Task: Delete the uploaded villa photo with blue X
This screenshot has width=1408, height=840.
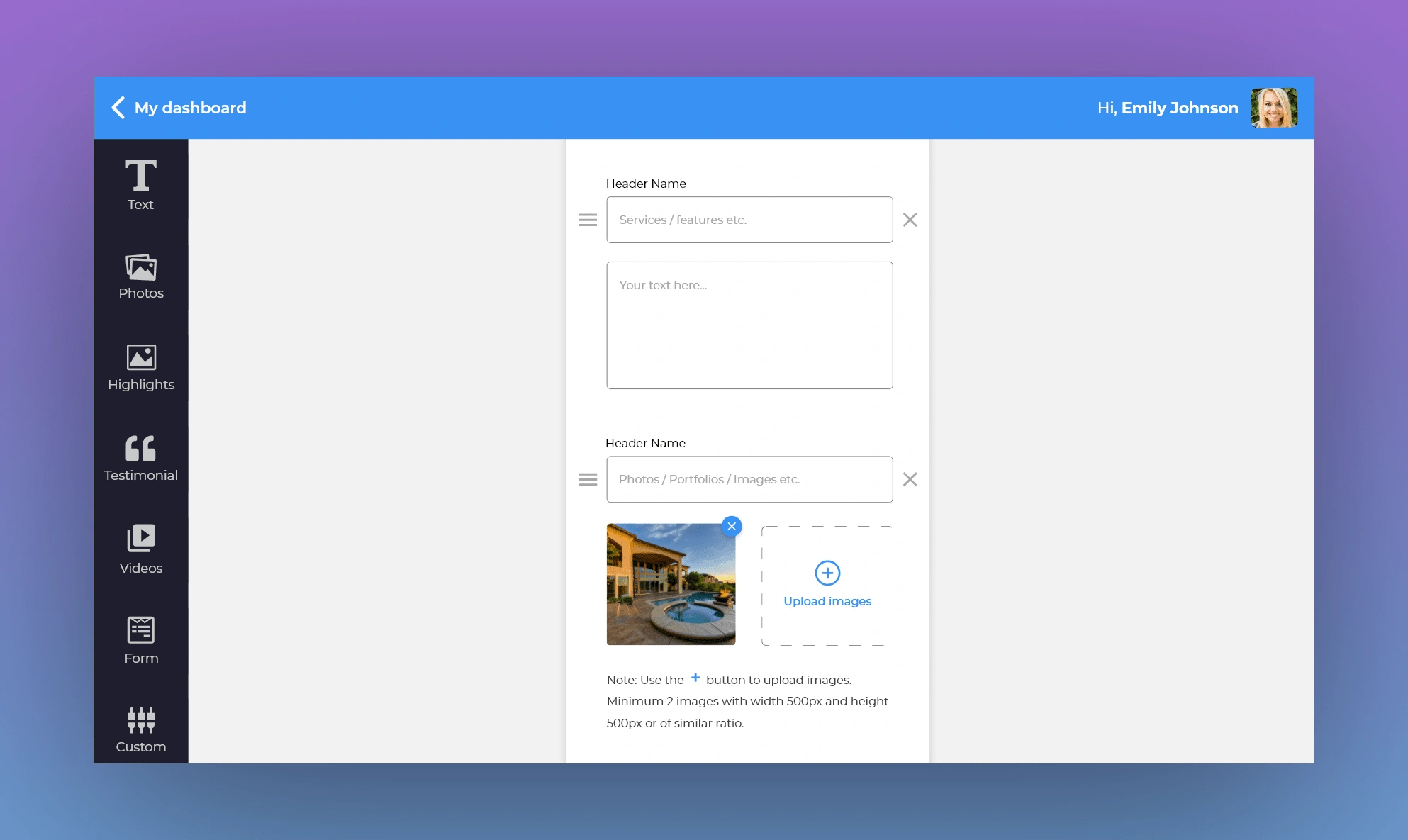Action: (x=732, y=526)
